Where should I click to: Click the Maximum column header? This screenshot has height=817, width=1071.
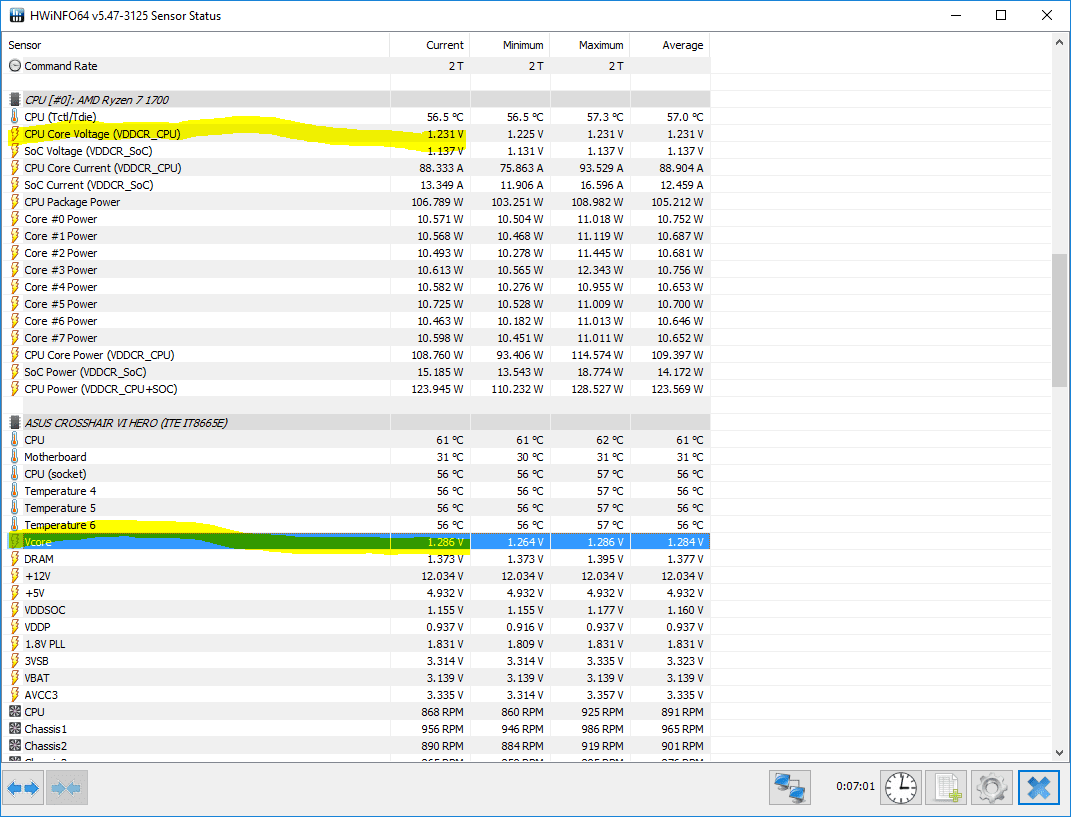tap(589, 45)
